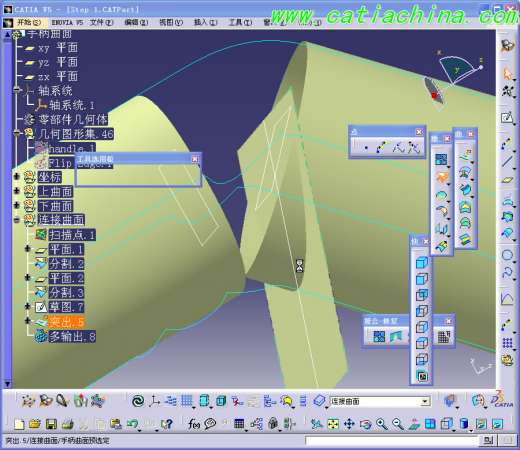Expand the 平面.2 tree node
Screen dimensions: 520x450
pos(28,277)
